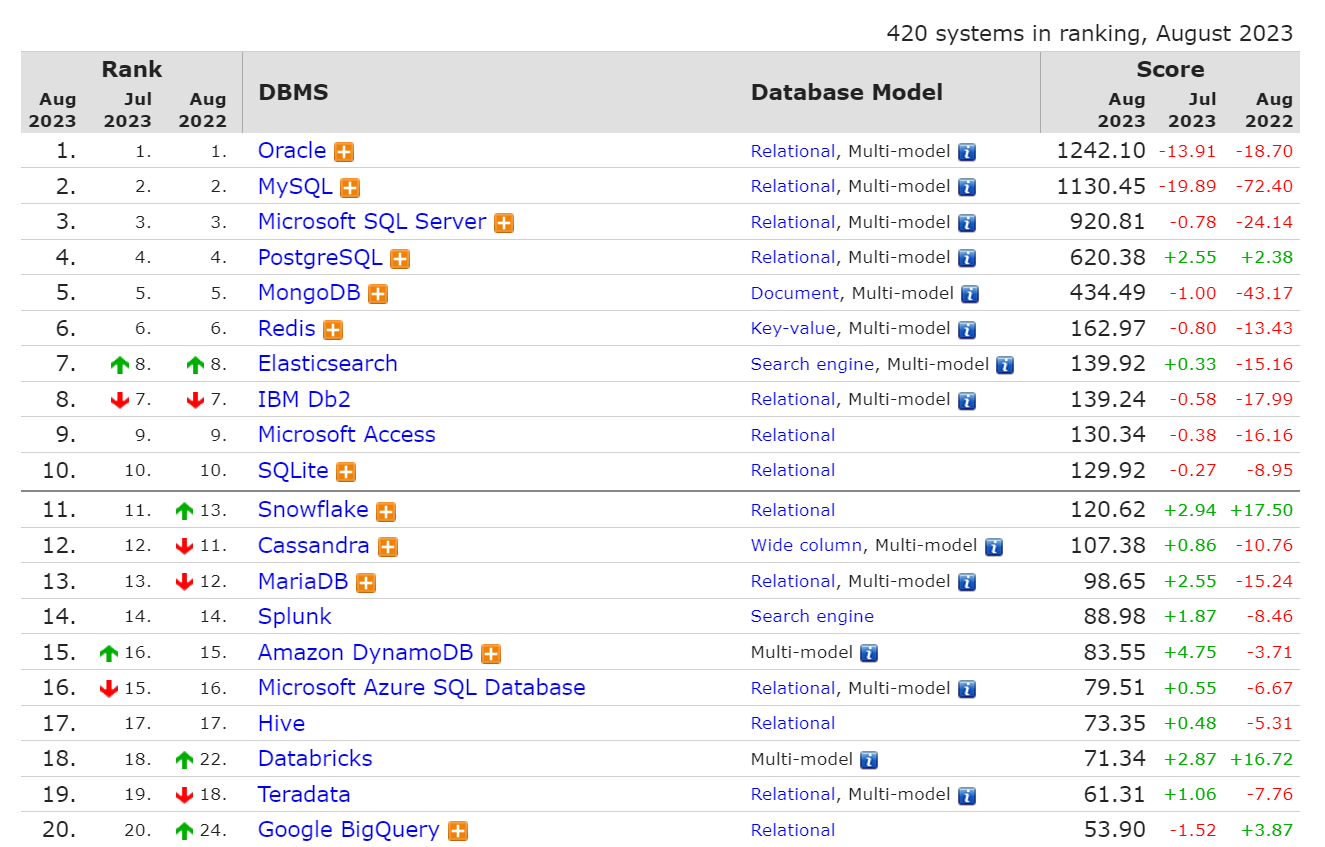1325x847 pixels.
Task: Open the Microsoft SQL Server link
Action: point(372,221)
